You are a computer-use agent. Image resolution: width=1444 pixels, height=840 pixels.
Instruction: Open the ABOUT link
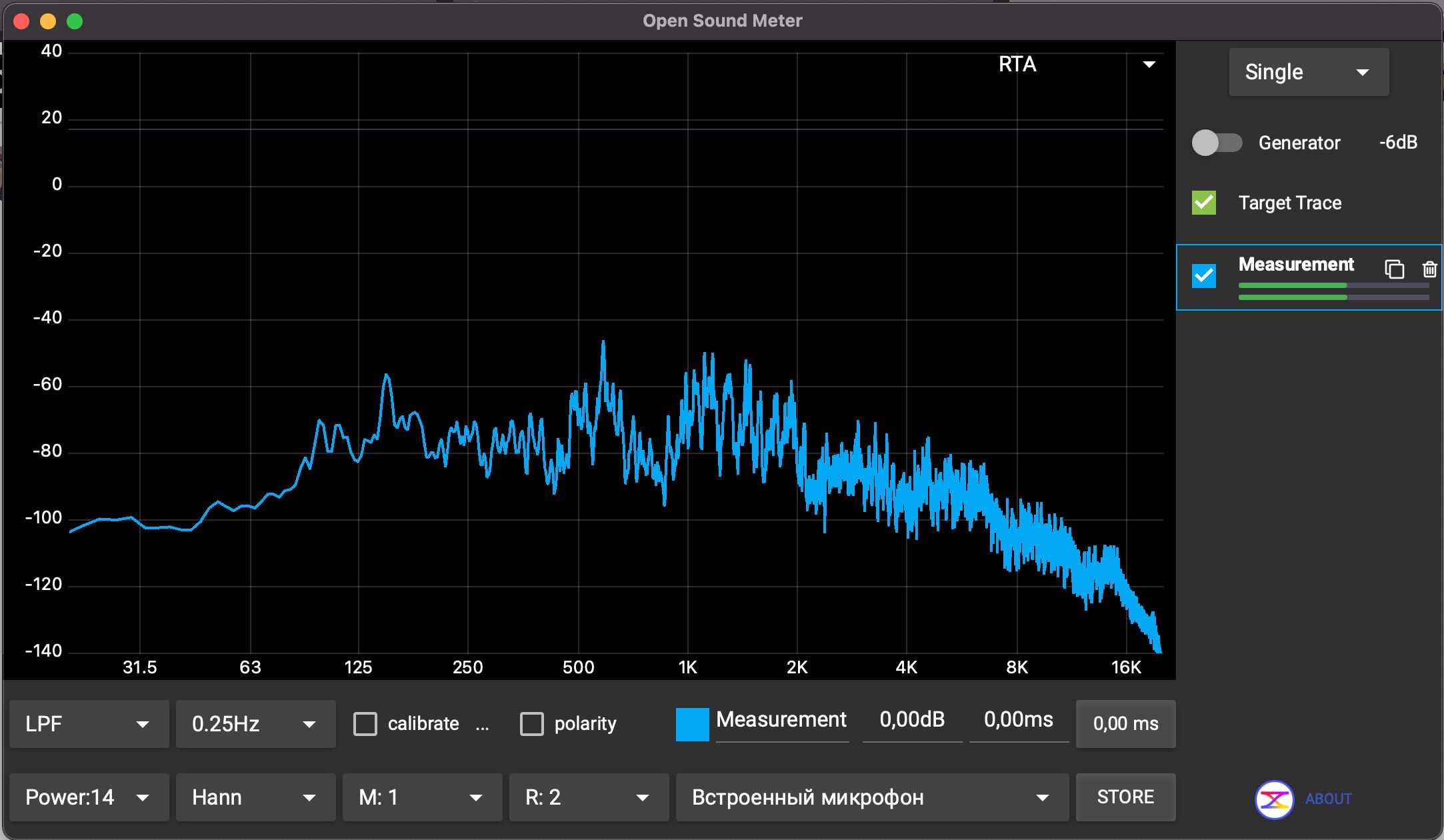1328,799
